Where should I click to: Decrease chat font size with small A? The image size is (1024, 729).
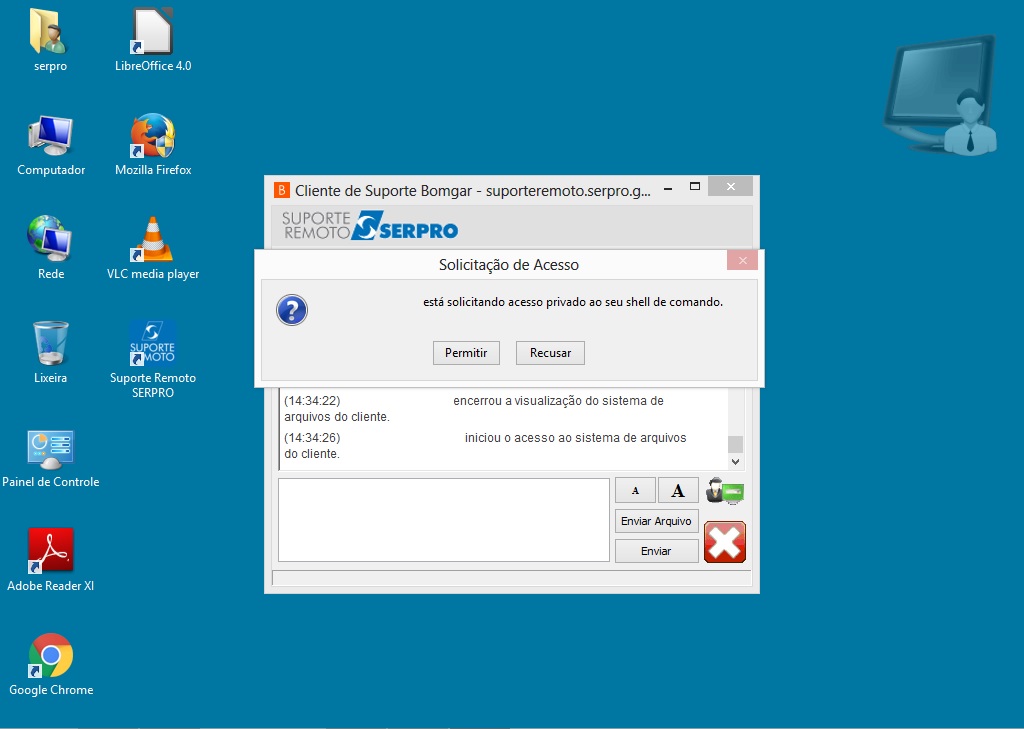click(635, 490)
